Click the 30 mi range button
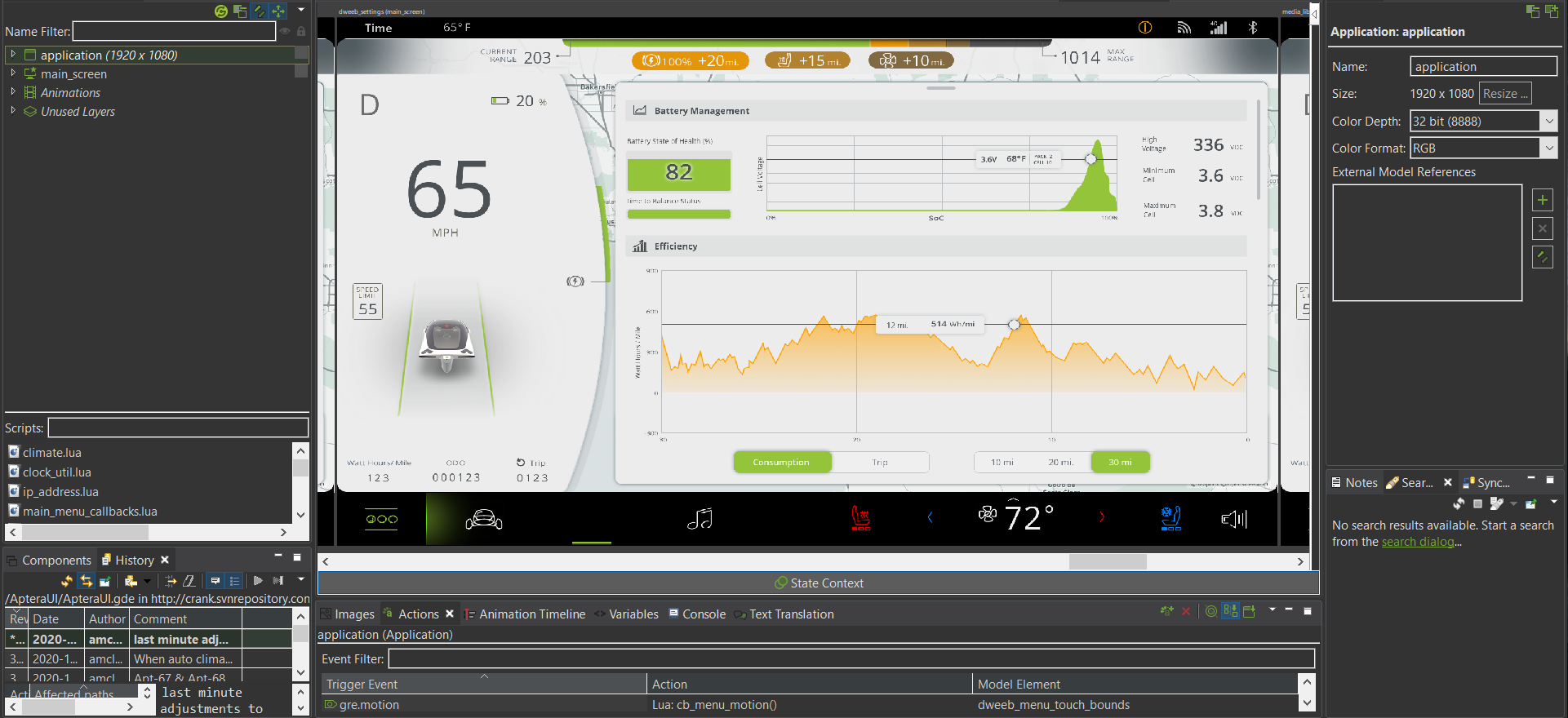1568x718 pixels. coord(1120,462)
